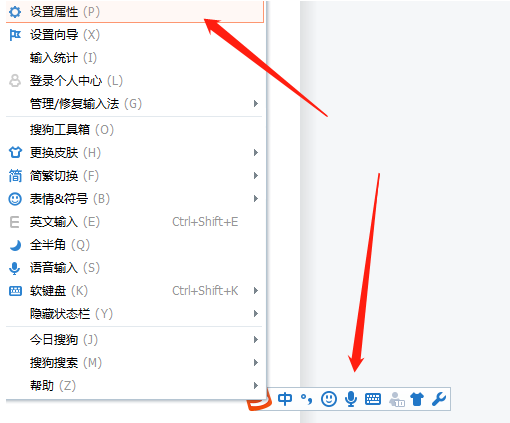
Task: Click the microphone voice input toolbar icon
Action: pos(351,399)
